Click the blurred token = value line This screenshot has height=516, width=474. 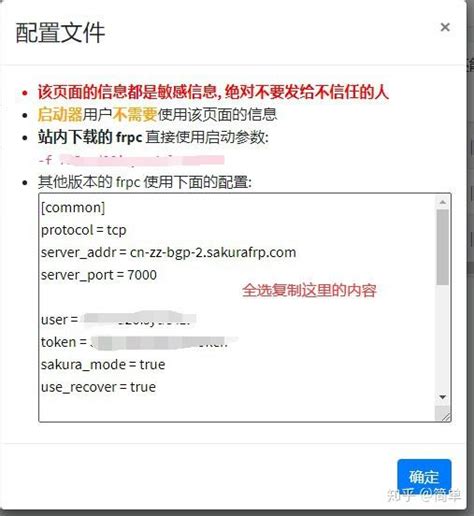pyautogui.click(x=139, y=342)
